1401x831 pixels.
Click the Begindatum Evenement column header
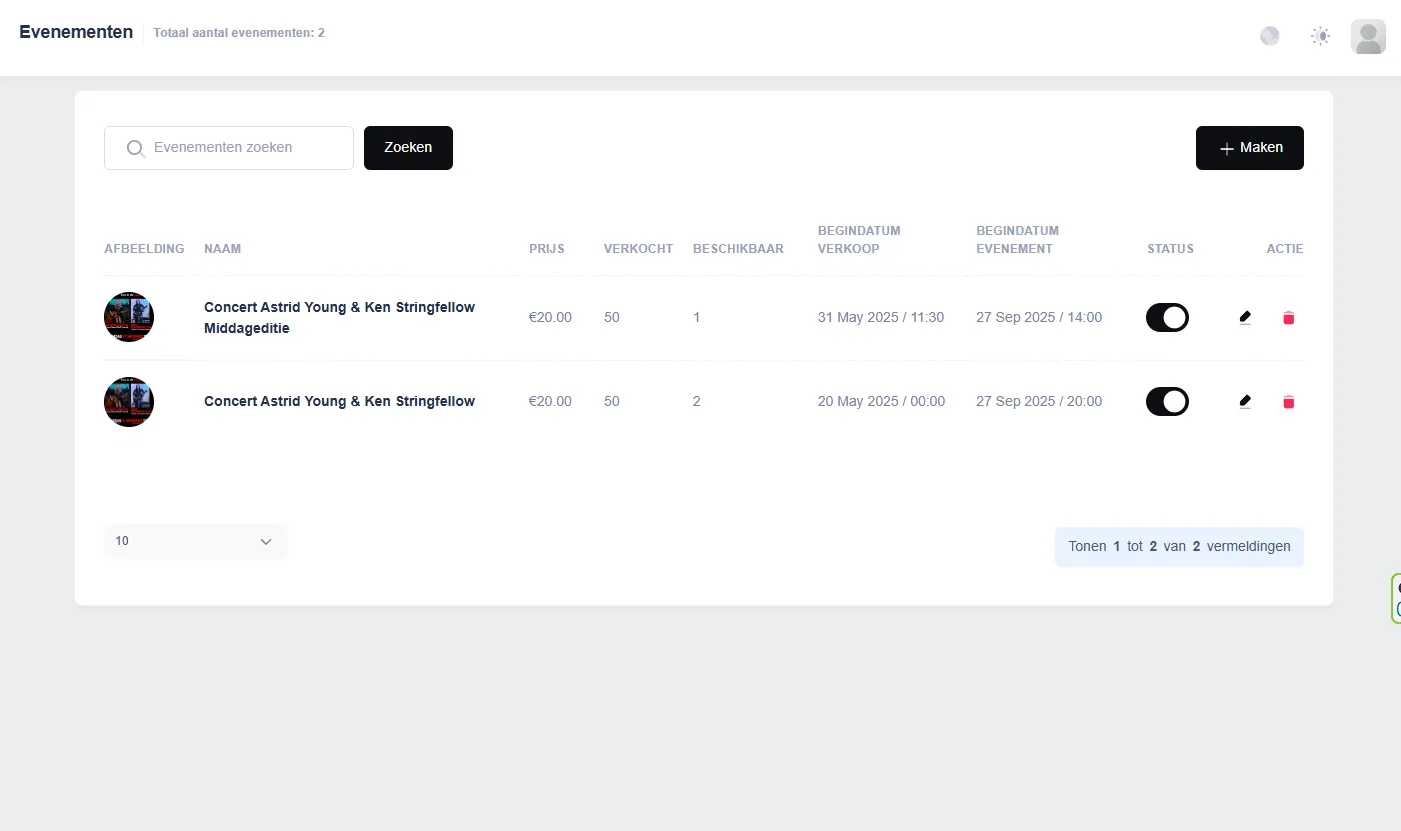pyautogui.click(x=1017, y=240)
